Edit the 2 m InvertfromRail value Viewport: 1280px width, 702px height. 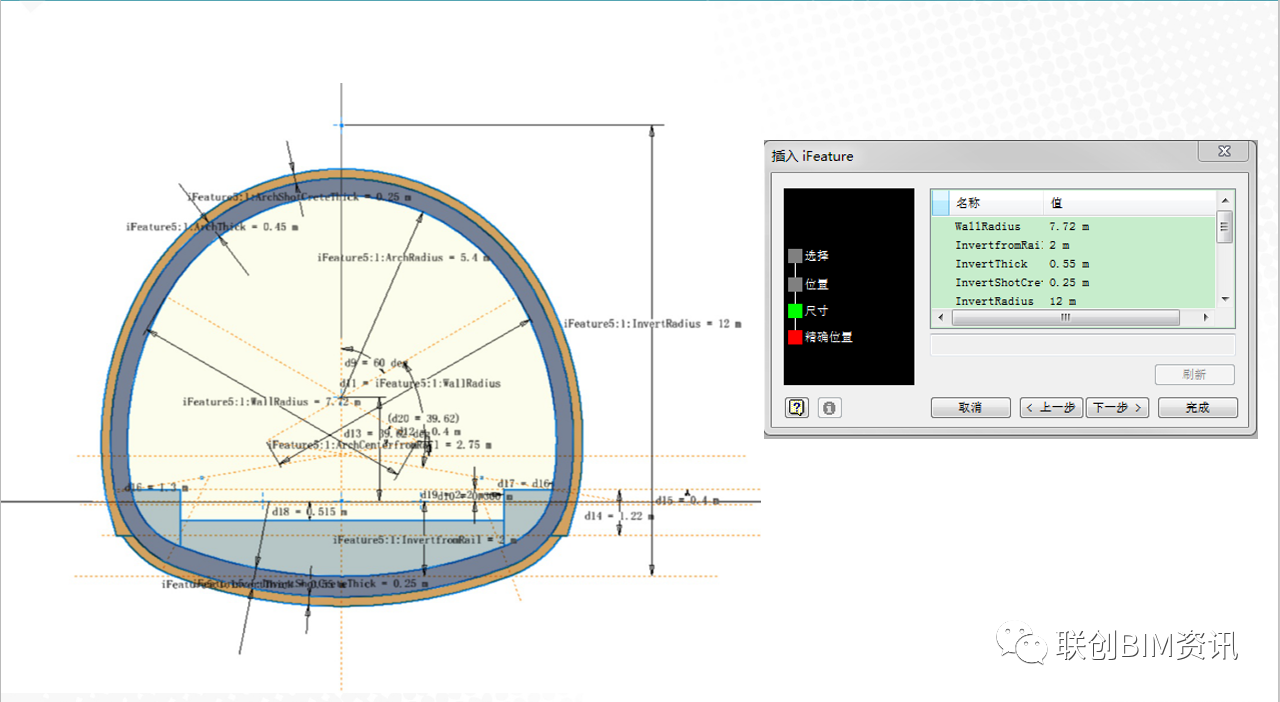click(x=1059, y=245)
